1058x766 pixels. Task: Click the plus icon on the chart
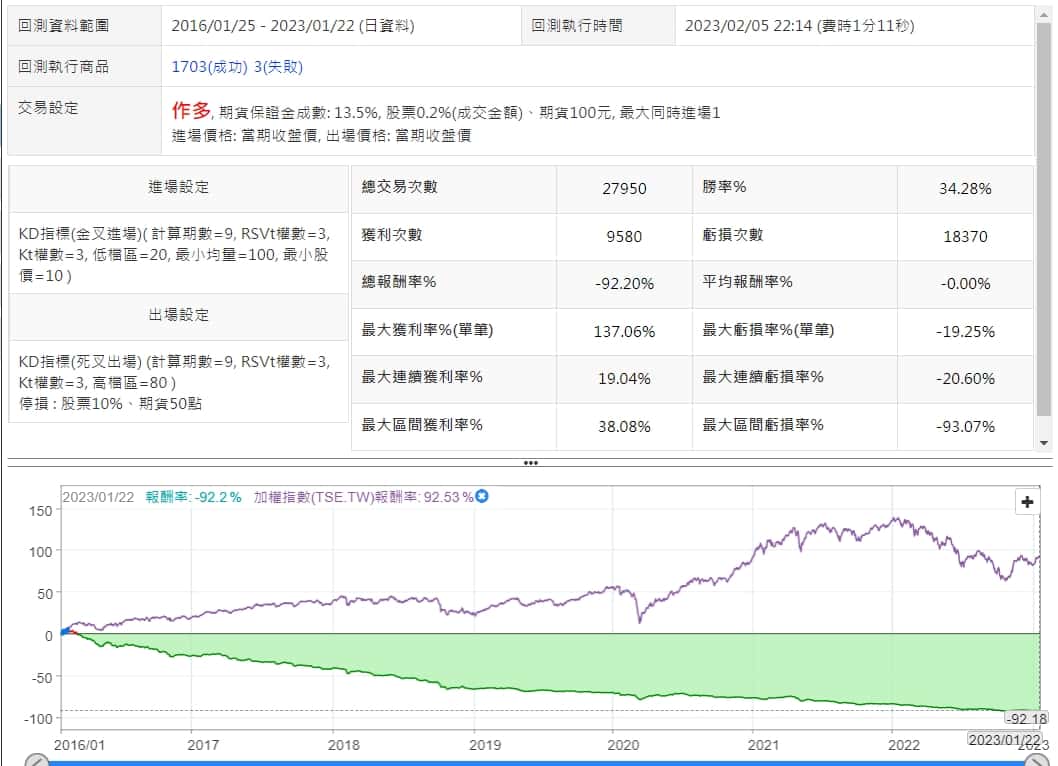(x=1027, y=502)
